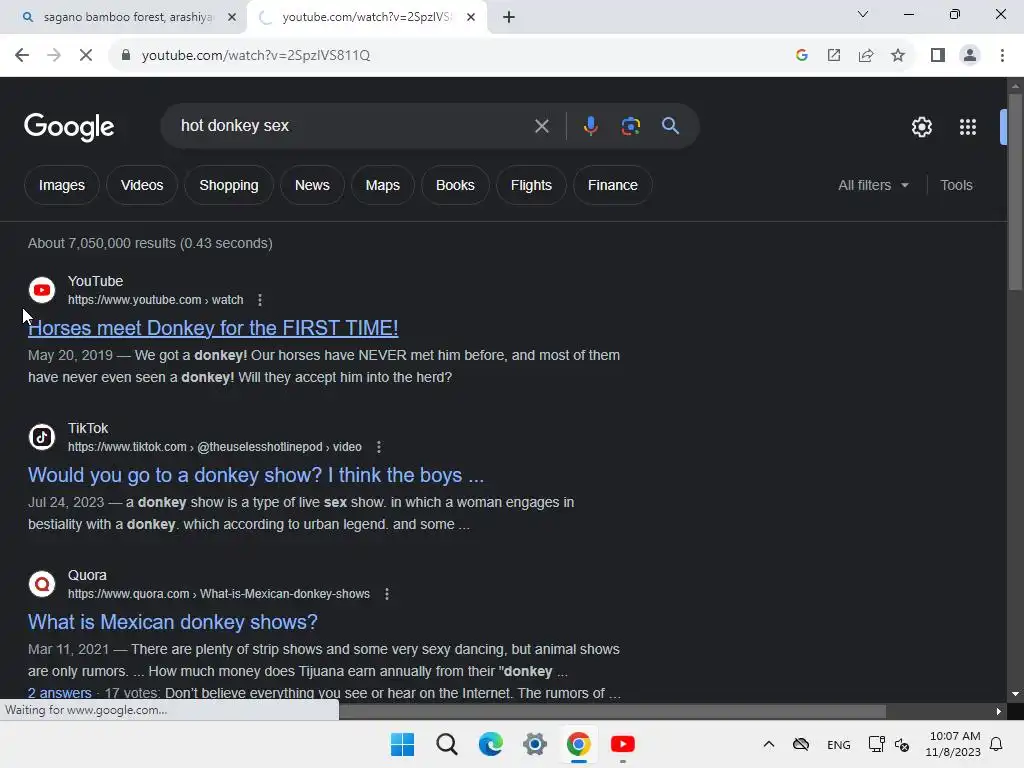Switch to the sagano bamboo forest tab
Screen dimensions: 1024x768
(x=128, y=17)
